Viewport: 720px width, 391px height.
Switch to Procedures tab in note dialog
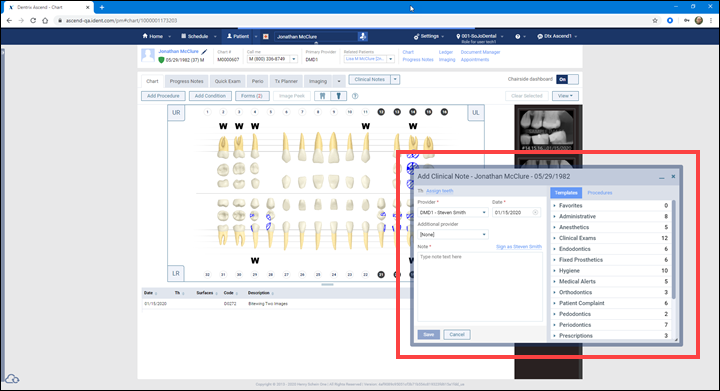pyautogui.click(x=600, y=193)
